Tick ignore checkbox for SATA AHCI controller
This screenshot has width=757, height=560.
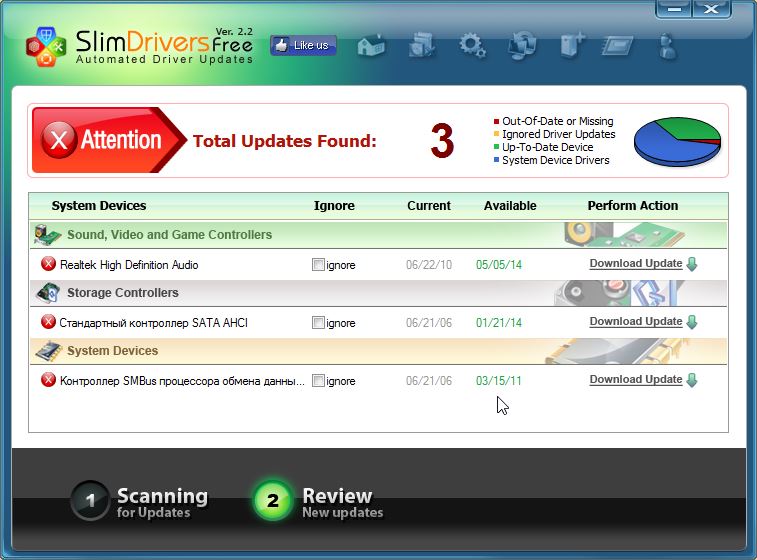pos(318,322)
